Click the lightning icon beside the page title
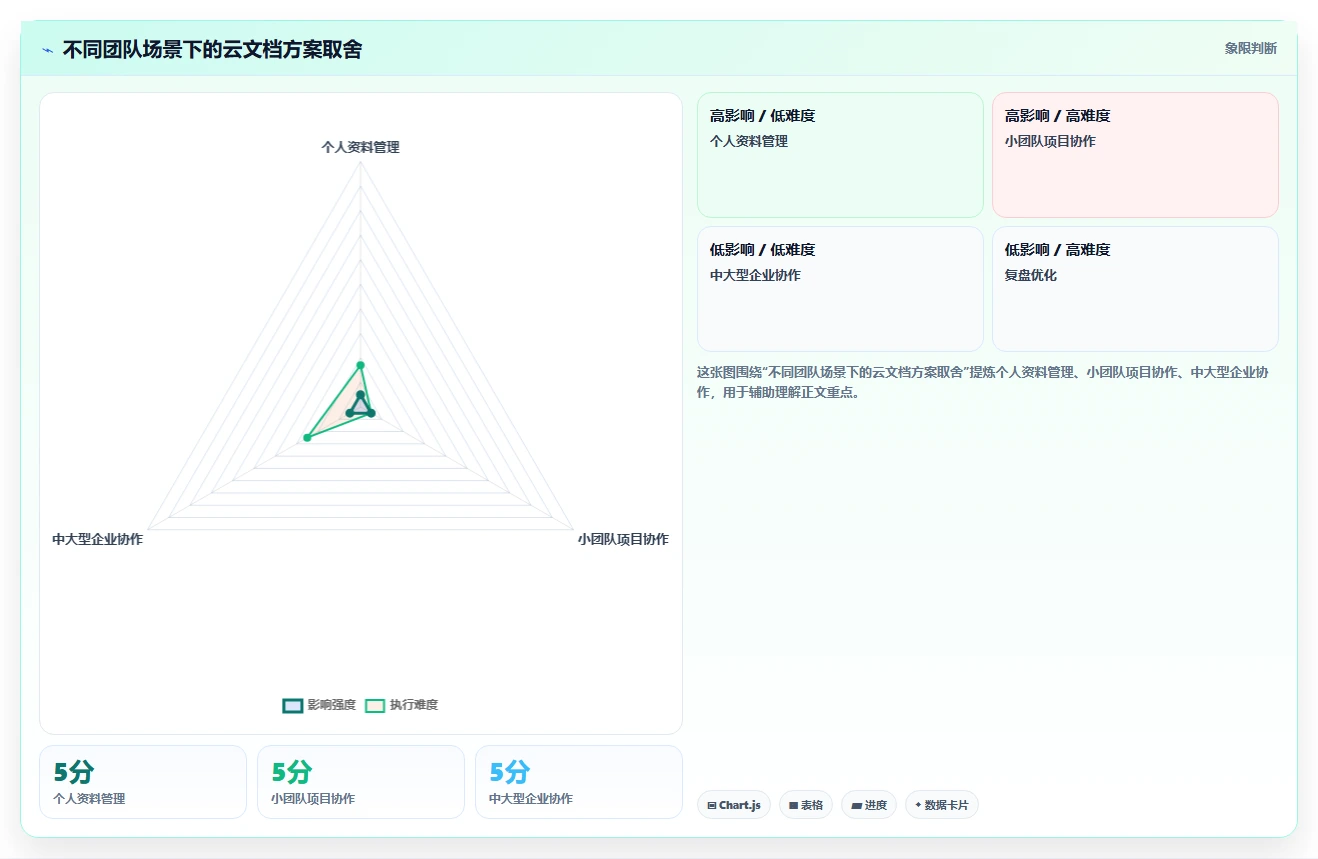 tap(47, 50)
